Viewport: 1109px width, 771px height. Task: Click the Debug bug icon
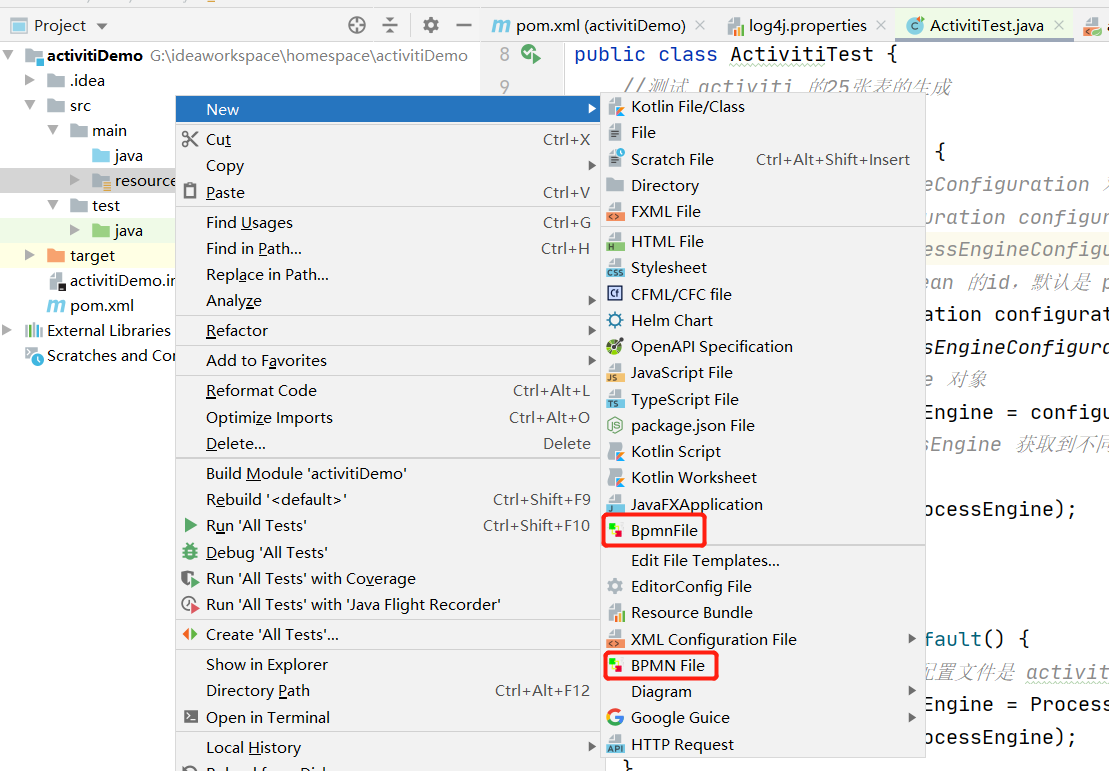(x=190, y=552)
